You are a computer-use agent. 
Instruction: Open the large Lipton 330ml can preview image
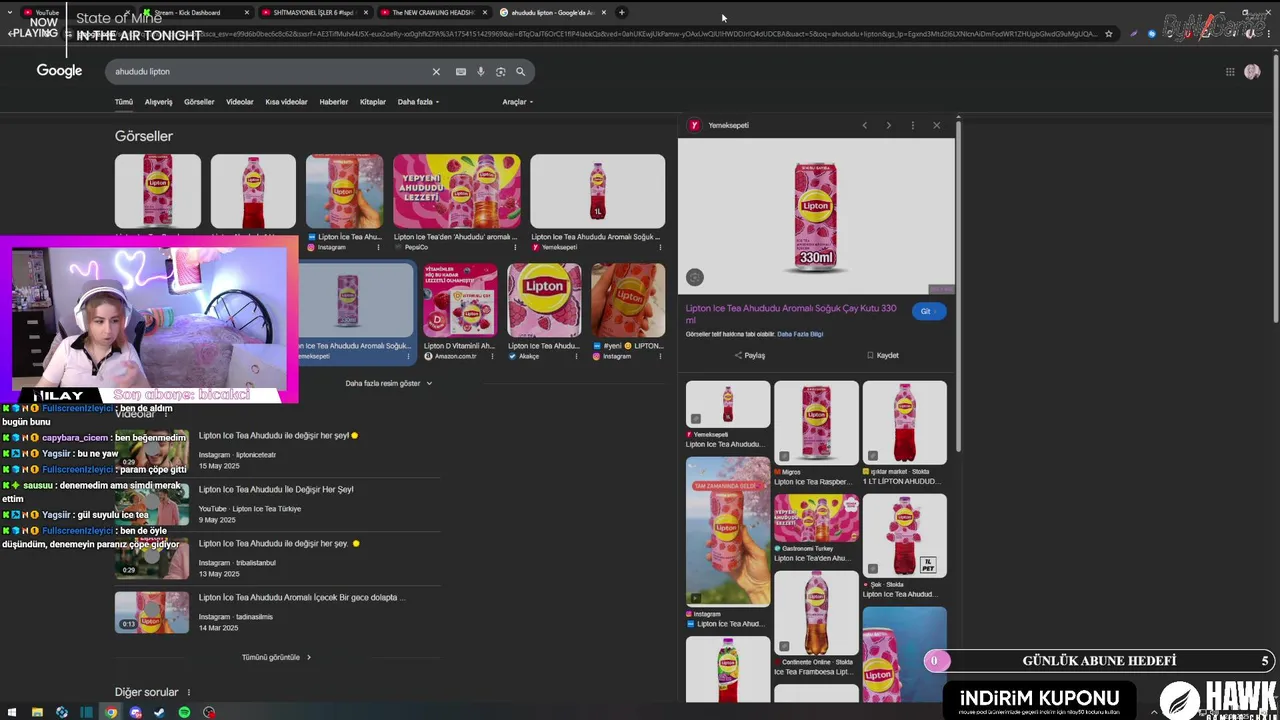click(x=816, y=216)
